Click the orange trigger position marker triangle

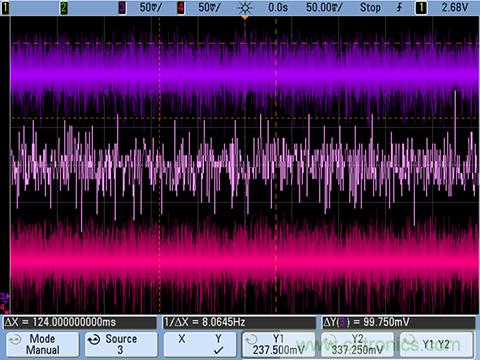(x=245, y=17)
